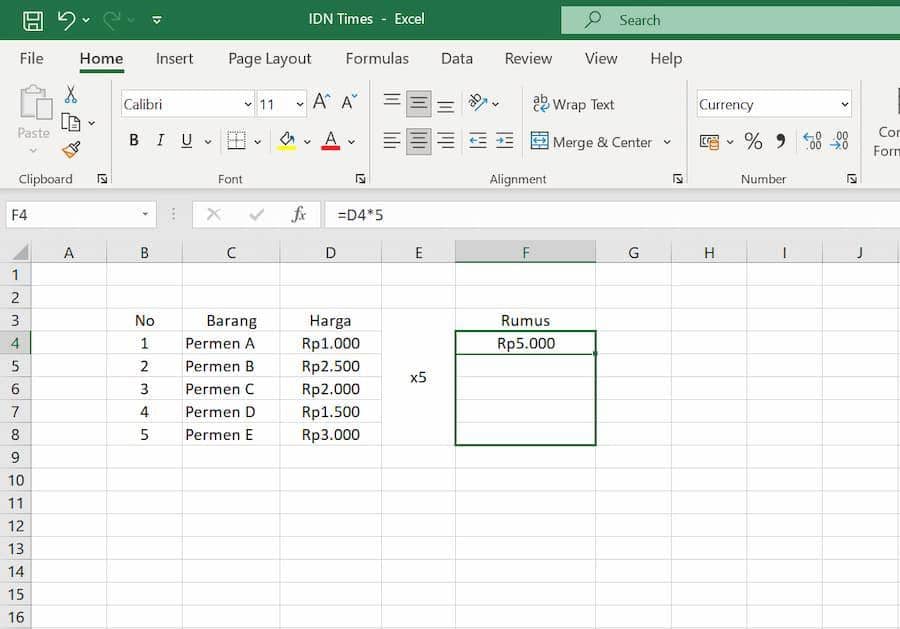Image resolution: width=900 pixels, height=629 pixels.
Task: Apply Percent Style number format
Action: [753, 142]
